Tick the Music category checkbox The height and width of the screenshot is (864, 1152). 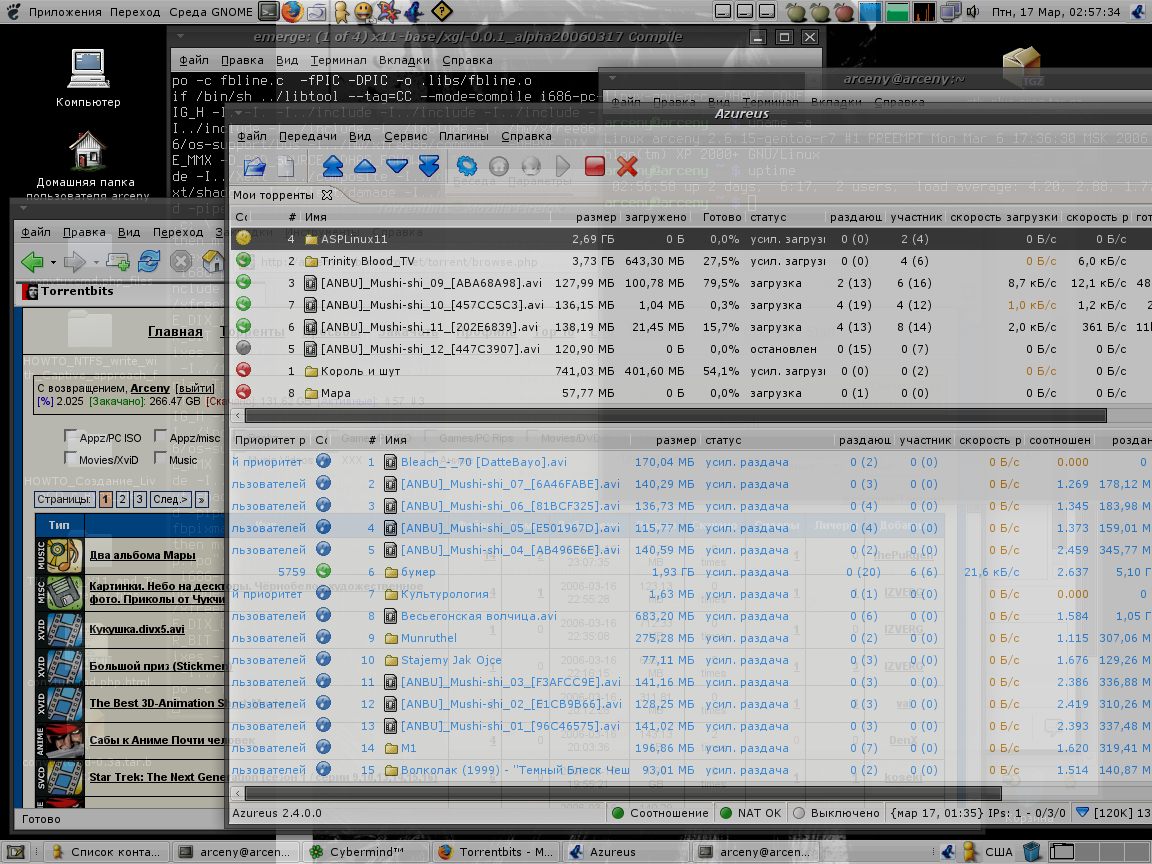[x=160, y=458]
